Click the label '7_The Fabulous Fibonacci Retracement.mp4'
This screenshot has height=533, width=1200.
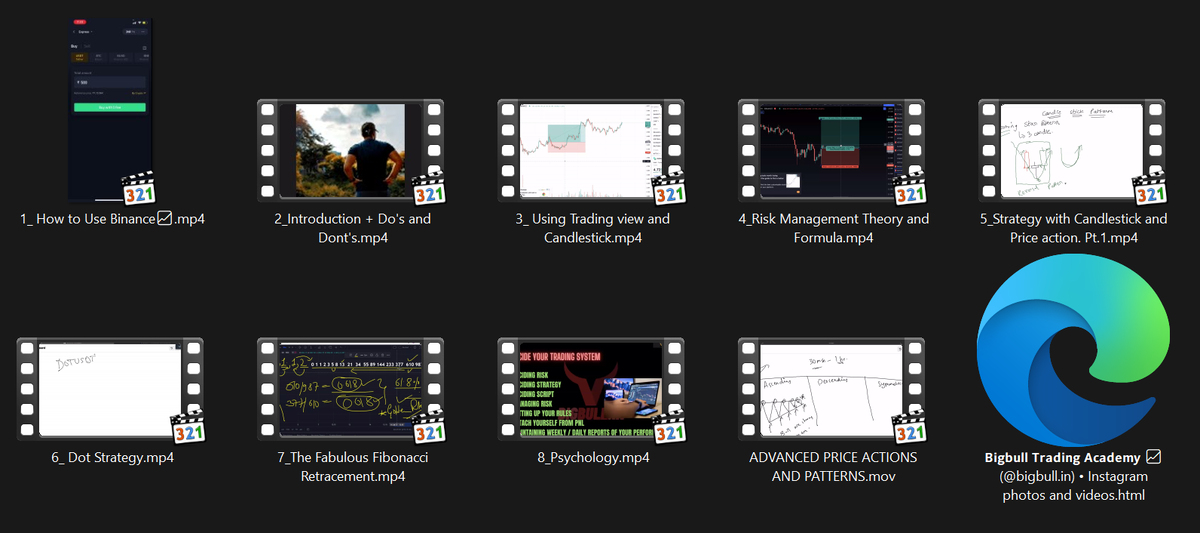(x=352, y=467)
